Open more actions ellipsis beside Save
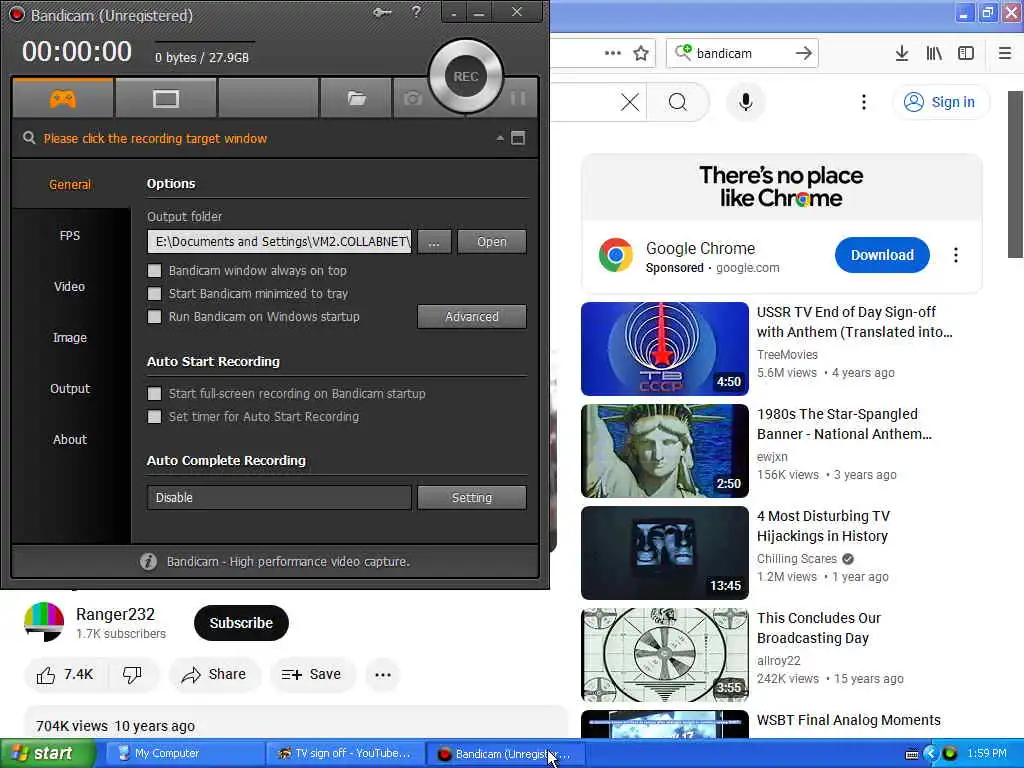The image size is (1024, 768). (x=383, y=675)
